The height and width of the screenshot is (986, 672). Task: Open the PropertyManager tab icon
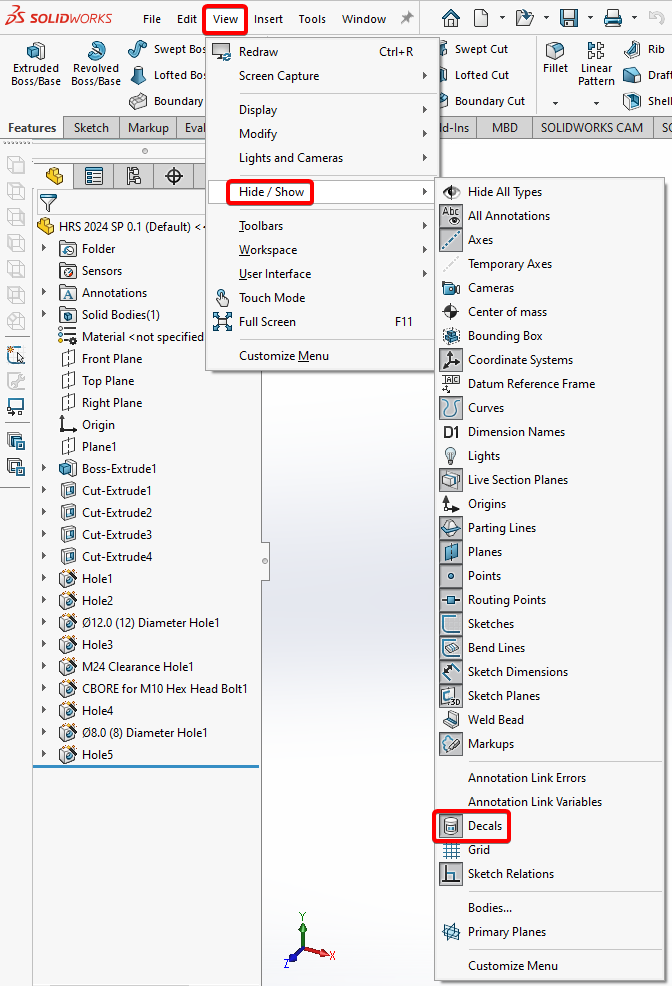pyautogui.click(x=94, y=176)
